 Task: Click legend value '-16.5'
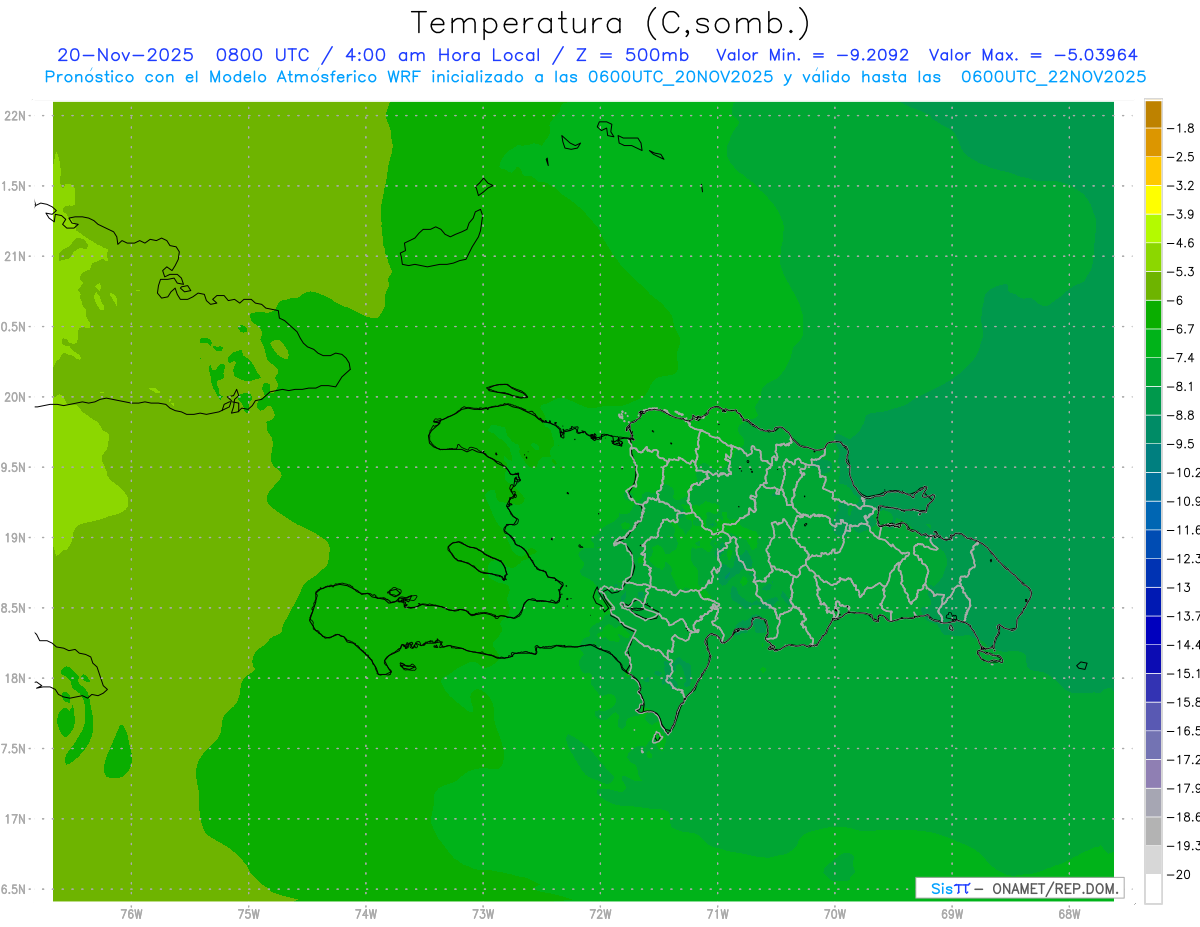pos(1183,731)
